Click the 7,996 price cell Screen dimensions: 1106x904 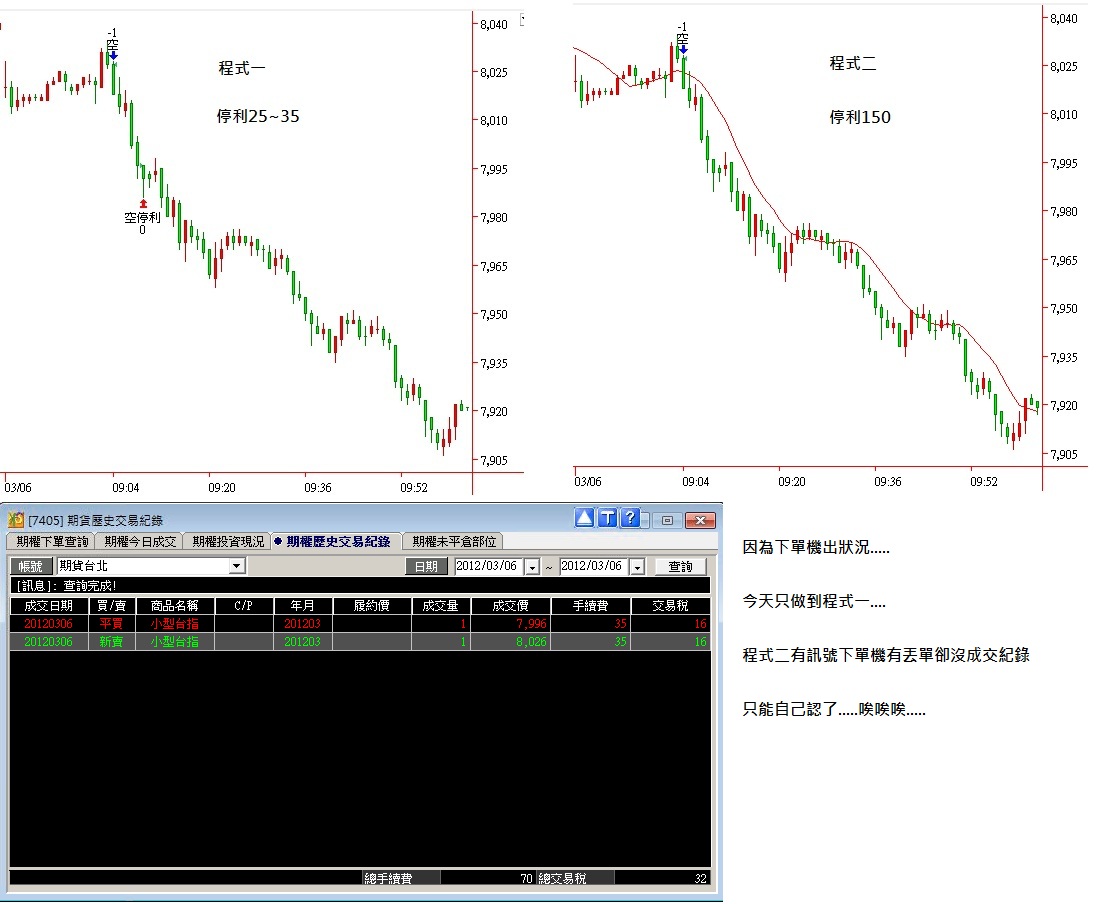[511, 623]
